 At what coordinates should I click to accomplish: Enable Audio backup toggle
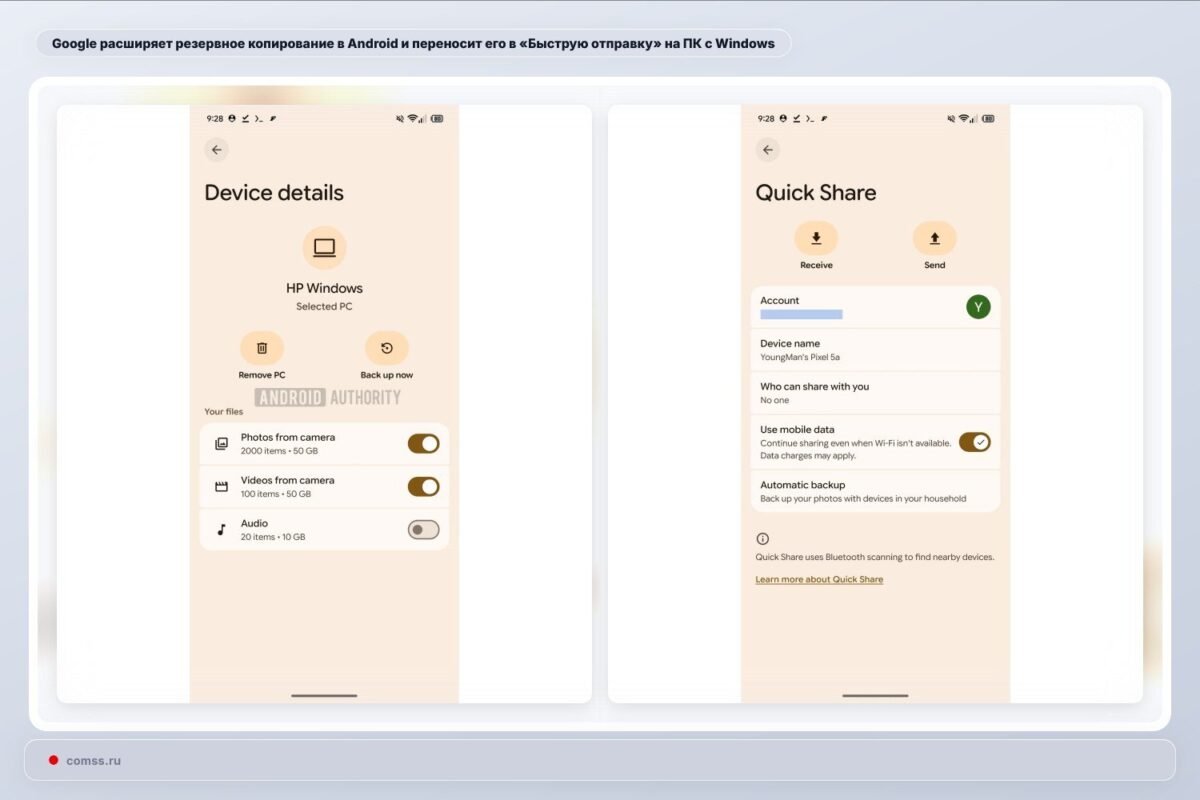423,530
